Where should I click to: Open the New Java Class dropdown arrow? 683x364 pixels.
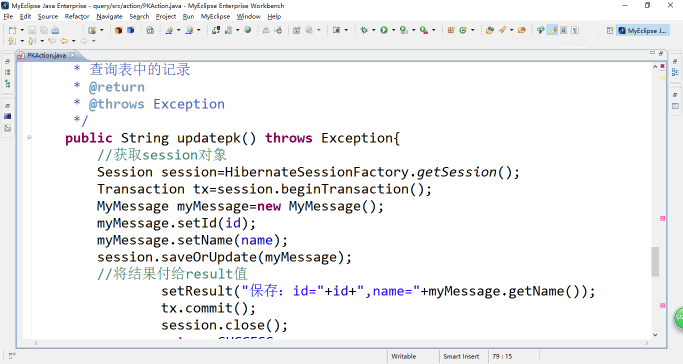pos(473,30)
